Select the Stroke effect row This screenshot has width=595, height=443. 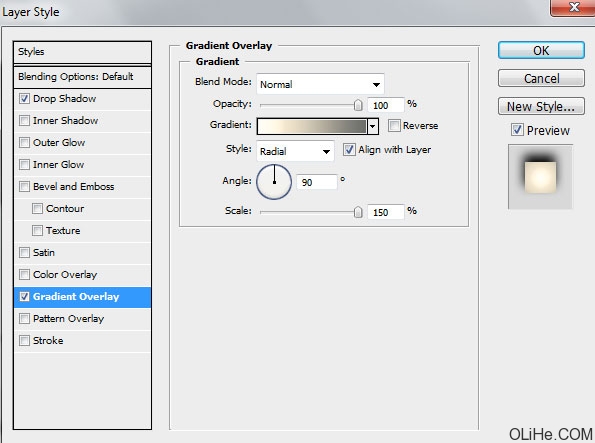(82, 341)
